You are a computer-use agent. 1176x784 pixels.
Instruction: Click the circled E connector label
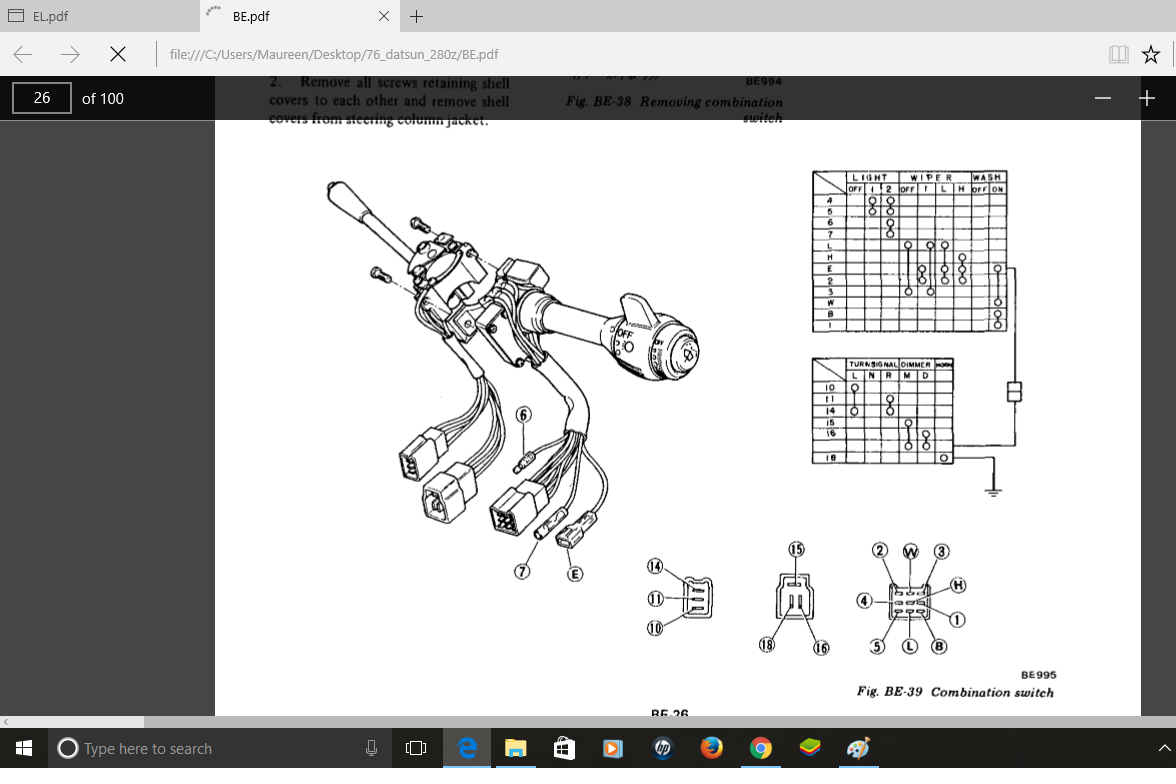(x=574, y=574)
